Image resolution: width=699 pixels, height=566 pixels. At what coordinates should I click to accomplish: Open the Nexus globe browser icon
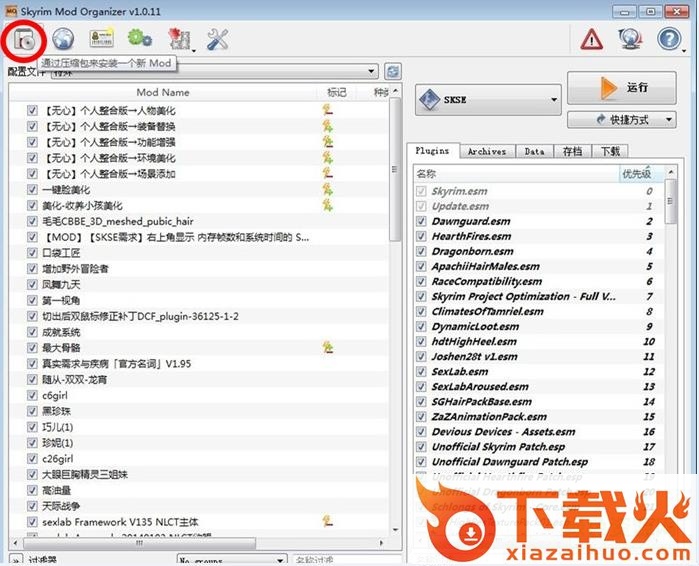pyautogui.click(x=64, y=40)
